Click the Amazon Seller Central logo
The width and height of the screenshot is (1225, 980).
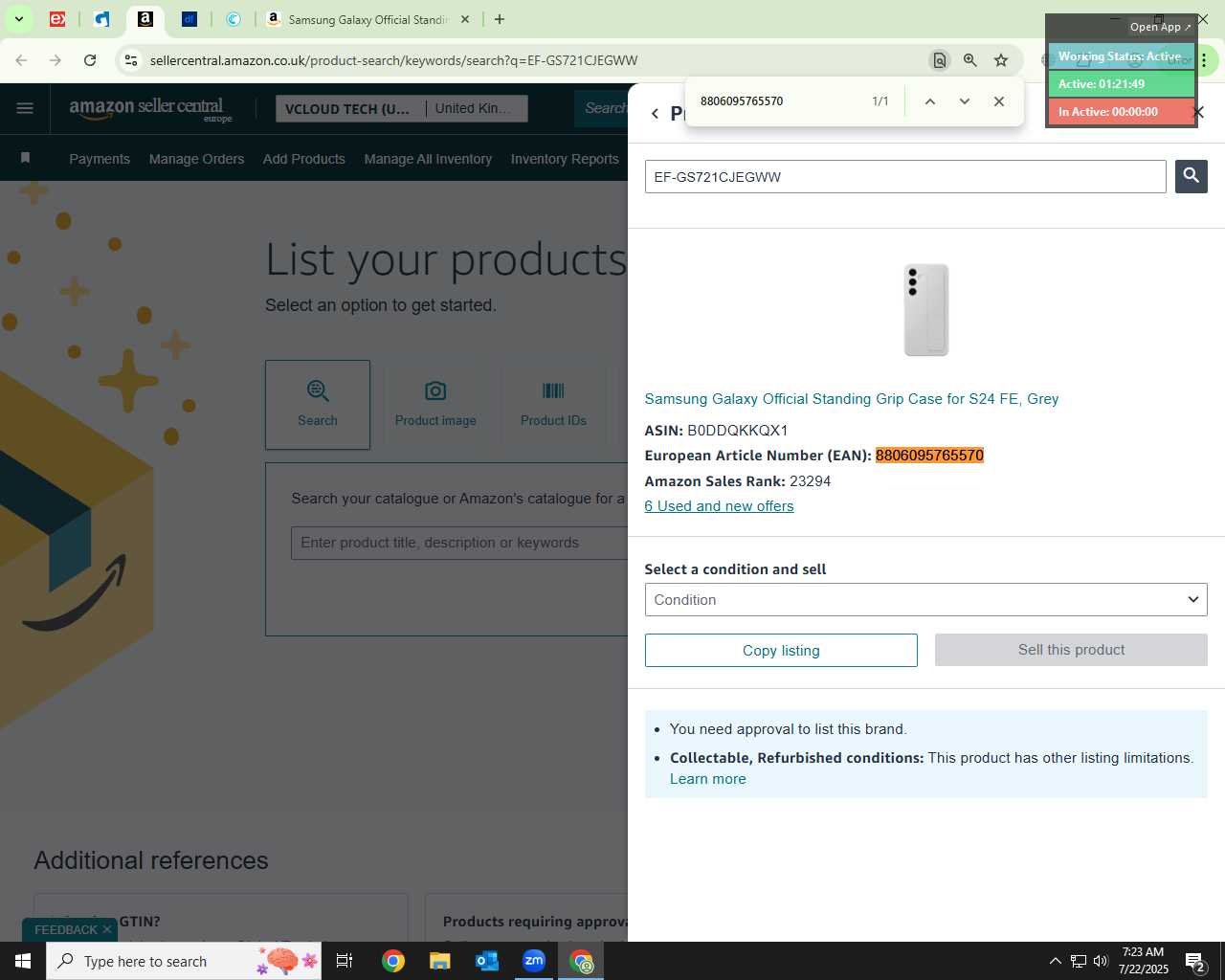coord(150,109)
